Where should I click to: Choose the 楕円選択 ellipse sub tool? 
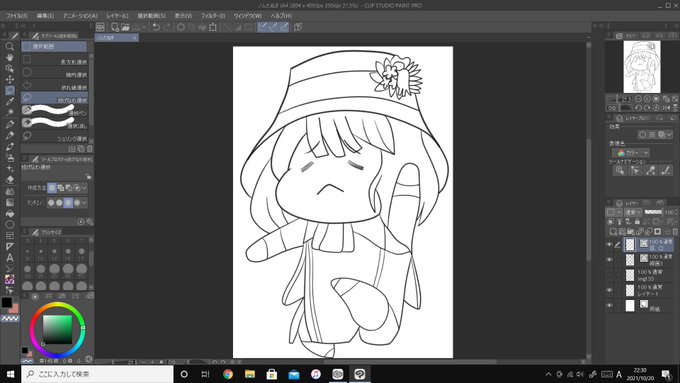pos(55,73)
